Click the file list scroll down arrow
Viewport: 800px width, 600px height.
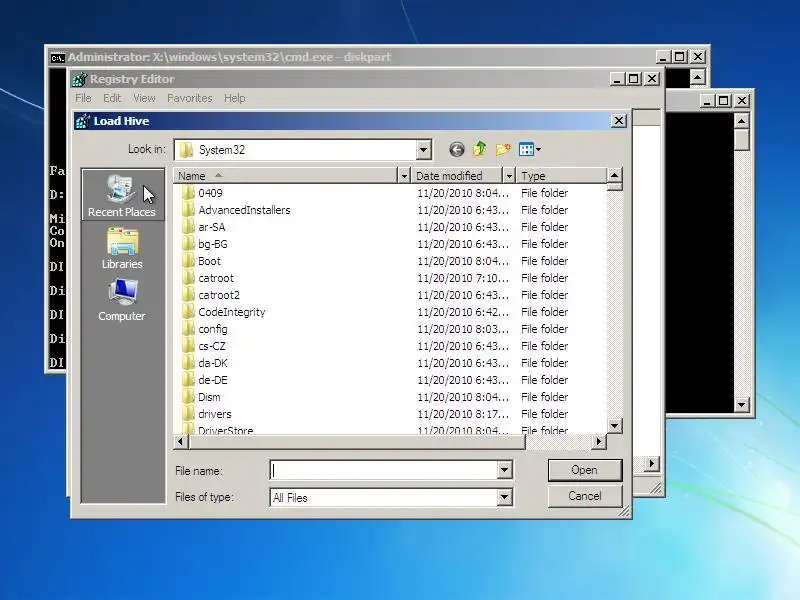tap(614, 426)
